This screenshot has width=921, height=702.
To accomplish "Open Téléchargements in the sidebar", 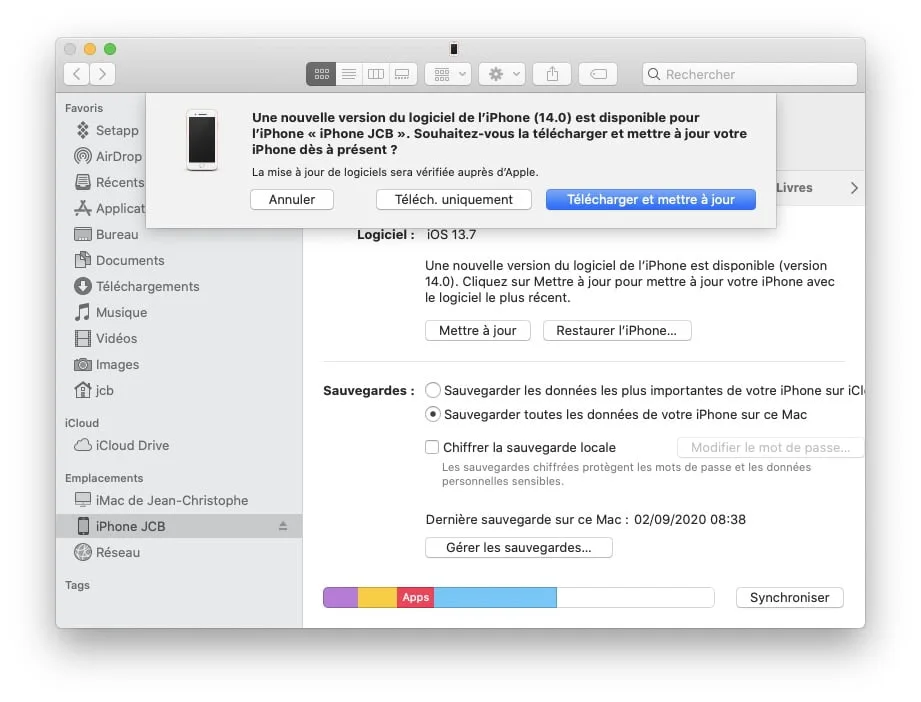I will pyautogui.click(x=137, y=286).
